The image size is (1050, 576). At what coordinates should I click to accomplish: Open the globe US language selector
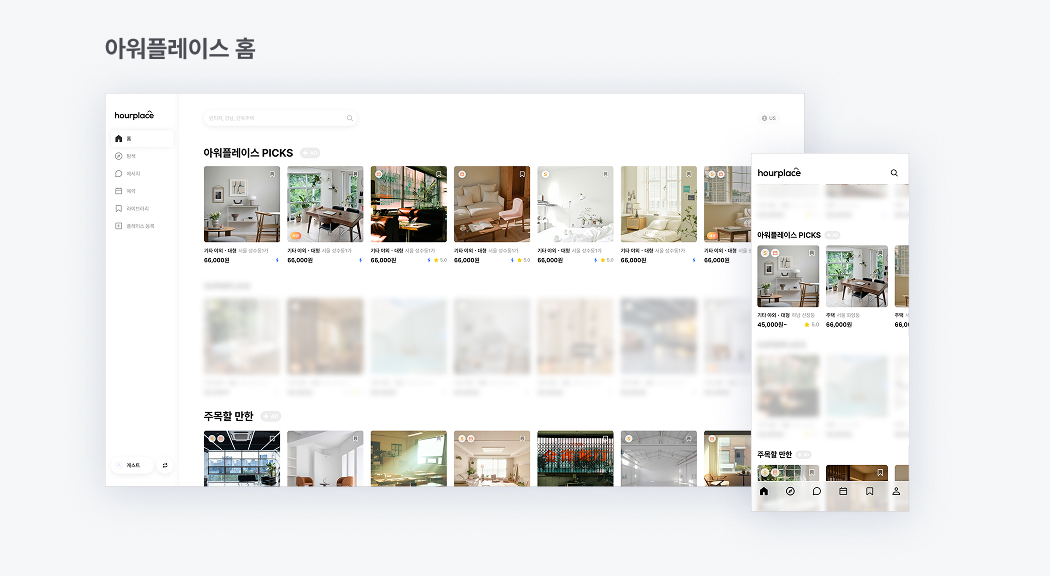(x=769, y=118)
